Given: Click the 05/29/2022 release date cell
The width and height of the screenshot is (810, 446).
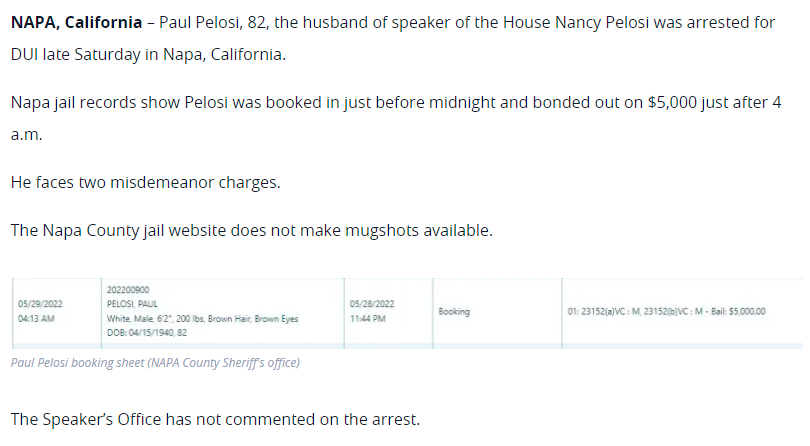Looking at the screenshot, I should coord(40,304).
